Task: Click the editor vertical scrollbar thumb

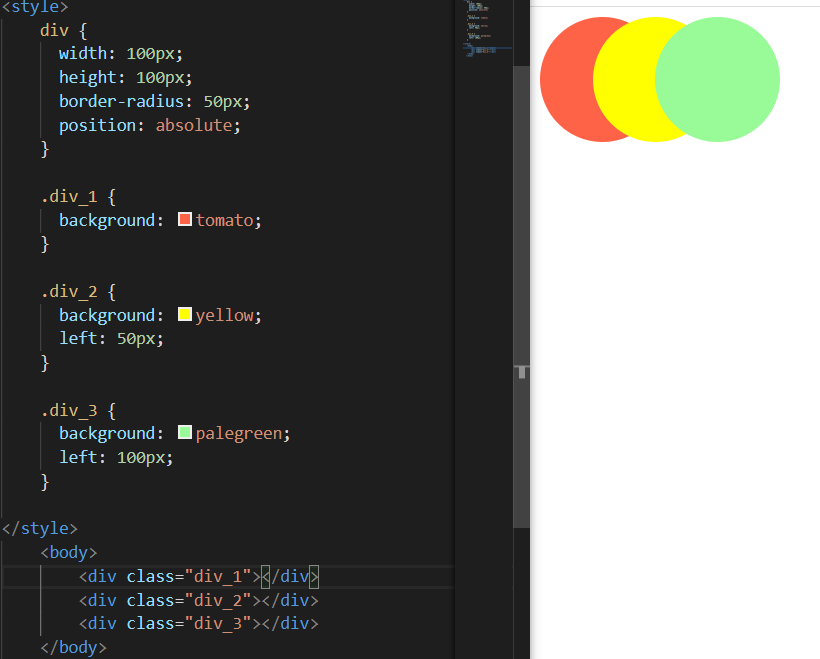Action: (x=521, y=297)
